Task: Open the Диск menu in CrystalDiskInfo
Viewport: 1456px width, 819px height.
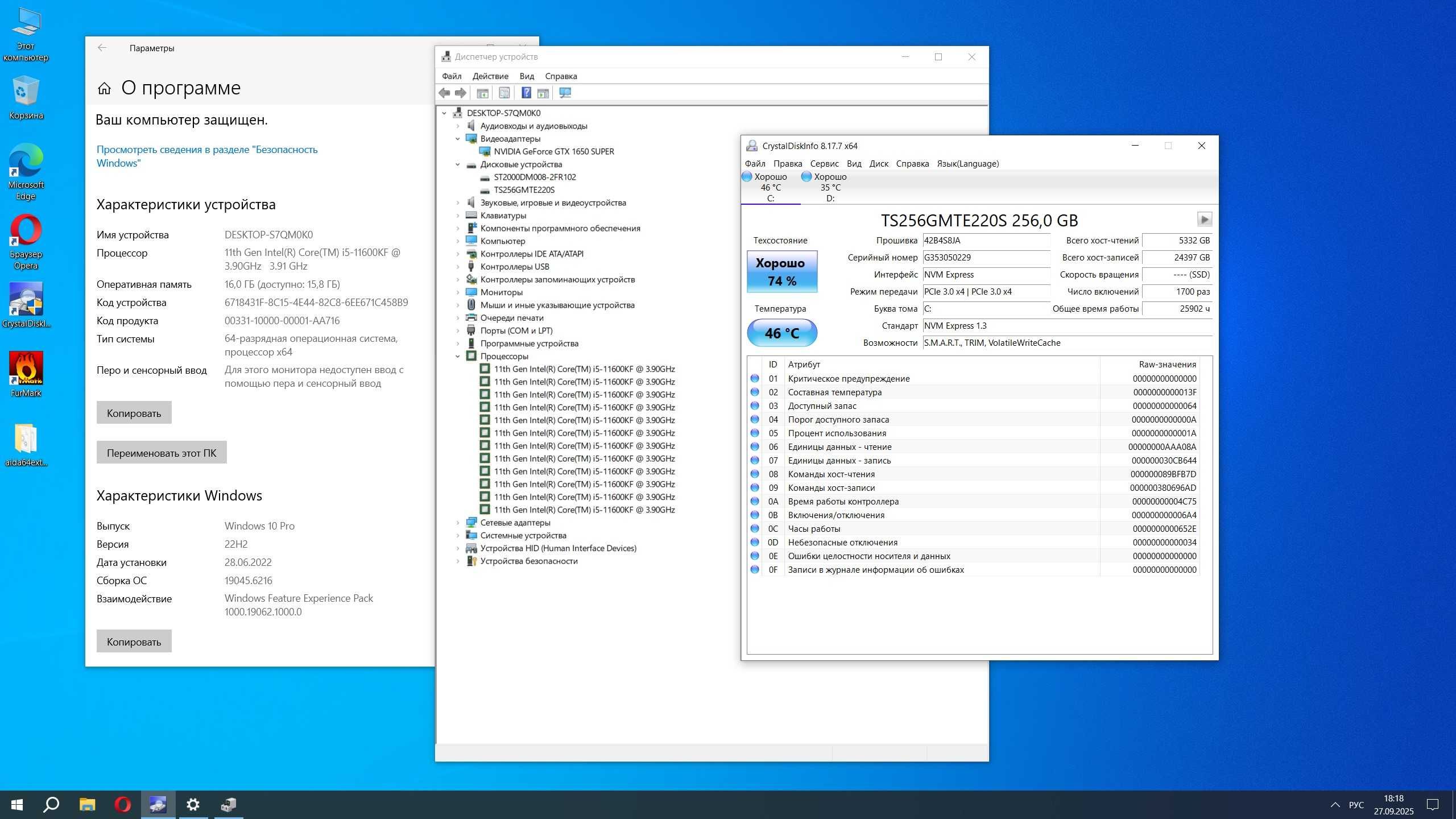Action: point(879,164)
